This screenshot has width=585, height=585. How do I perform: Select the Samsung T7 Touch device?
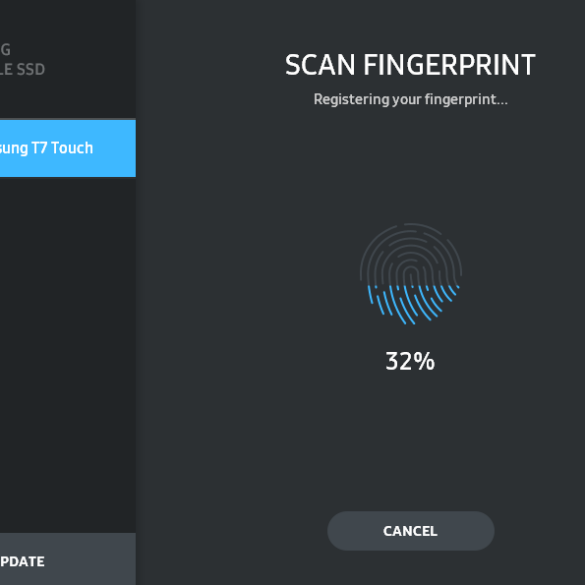68,148
